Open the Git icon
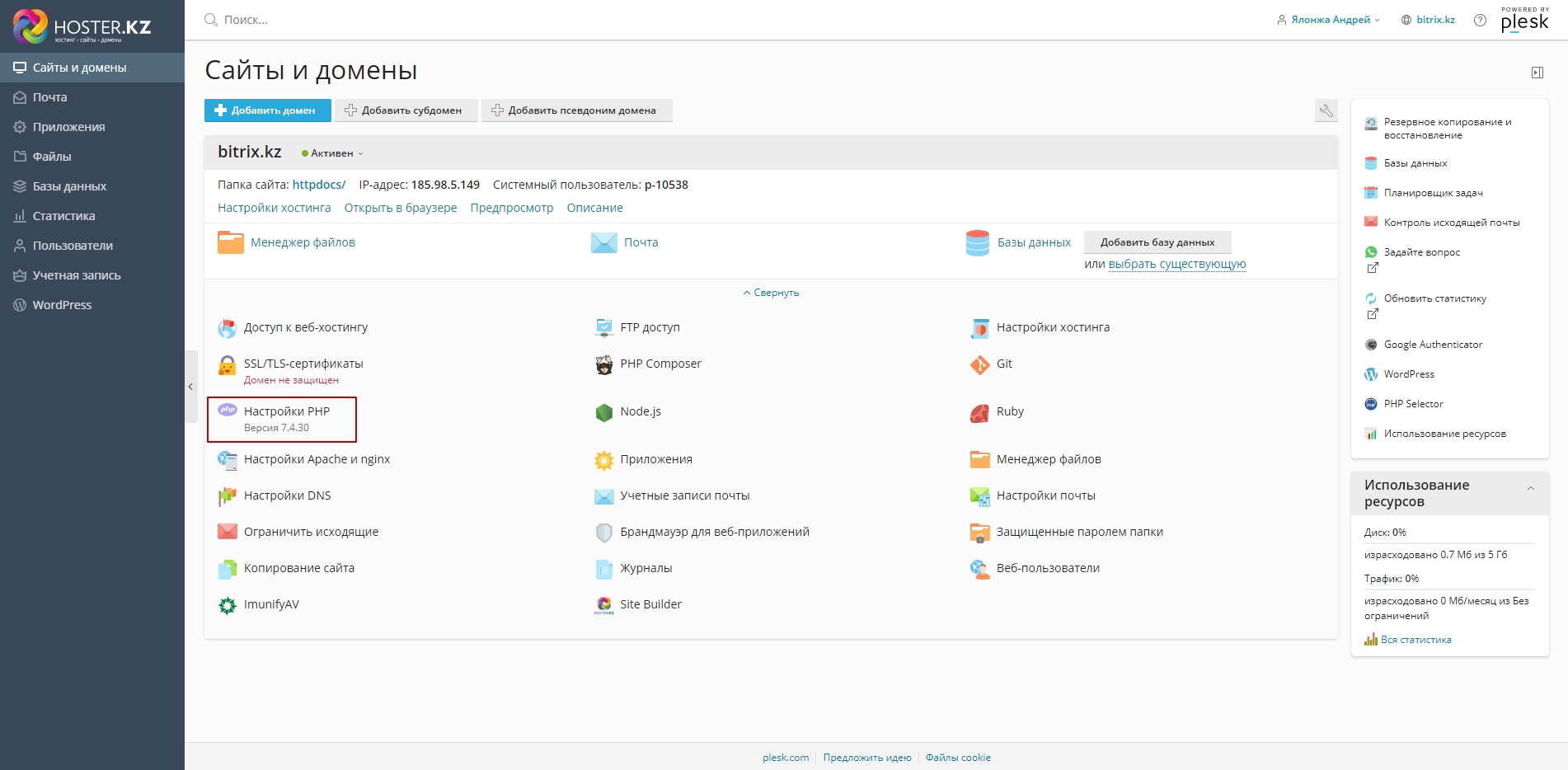 point(980,364)
